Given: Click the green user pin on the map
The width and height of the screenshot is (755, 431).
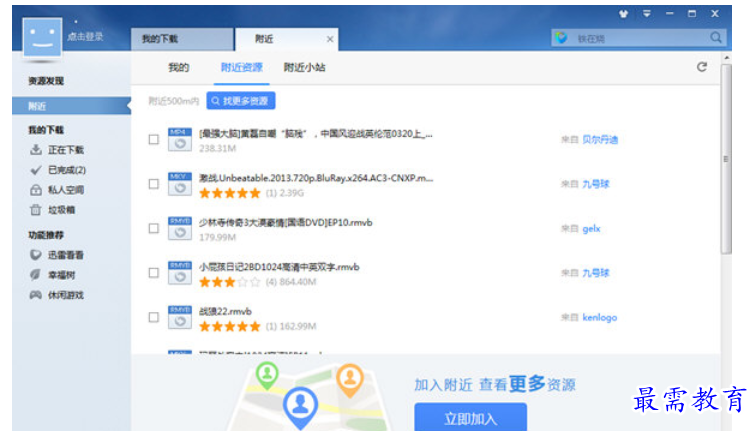Looking at the screenshot, I should [267, 375].
